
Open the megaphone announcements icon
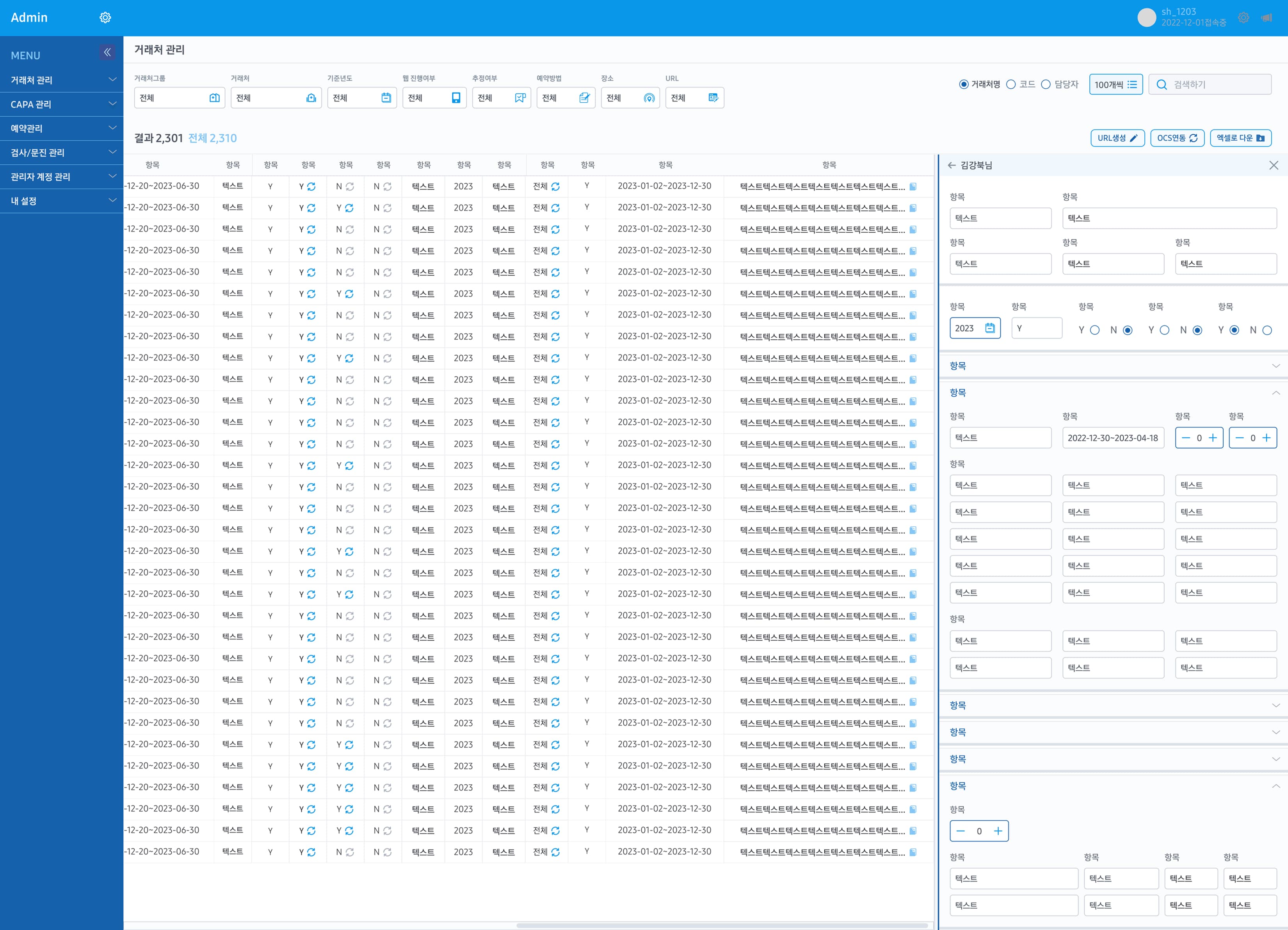pos(1267,18)
